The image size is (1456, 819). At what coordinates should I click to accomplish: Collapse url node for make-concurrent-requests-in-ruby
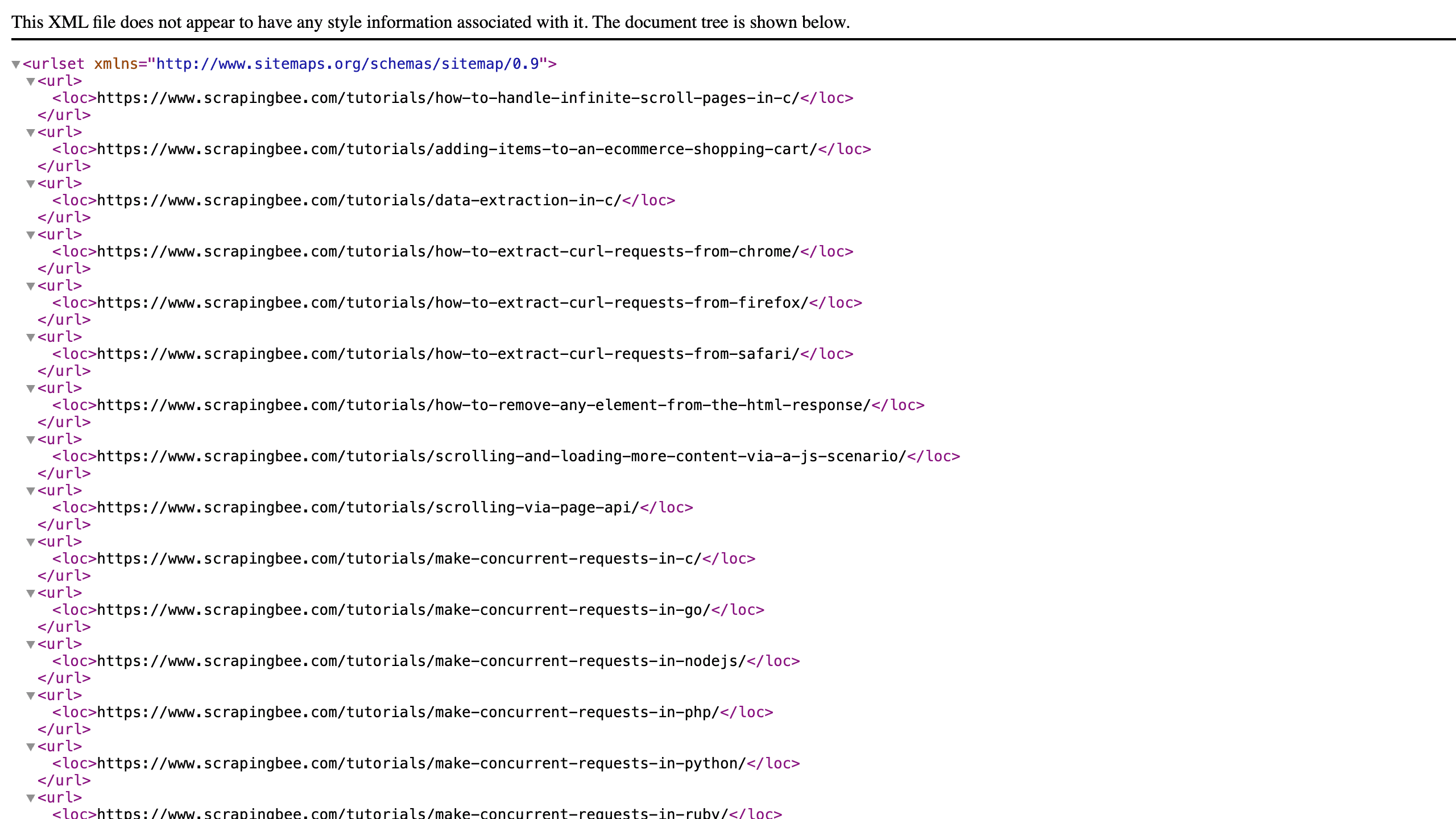(x=31, y=798)
